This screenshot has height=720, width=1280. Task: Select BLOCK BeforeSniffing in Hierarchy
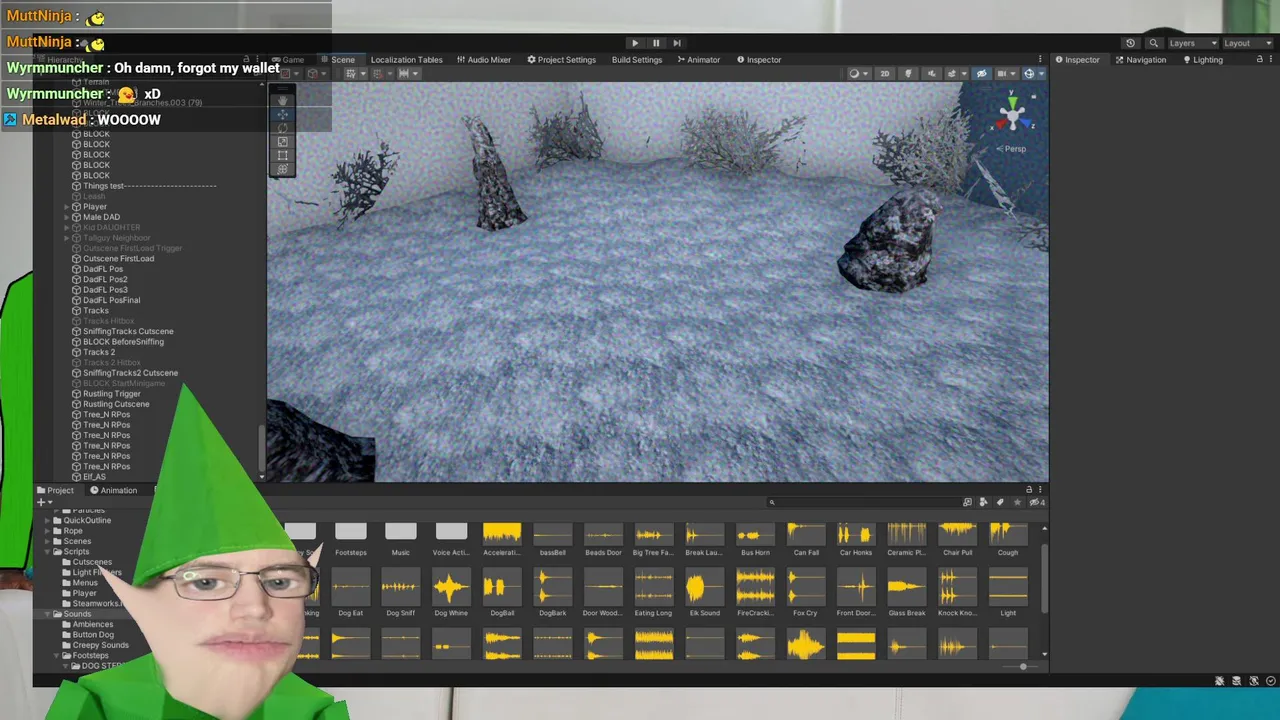click(123, 342)
